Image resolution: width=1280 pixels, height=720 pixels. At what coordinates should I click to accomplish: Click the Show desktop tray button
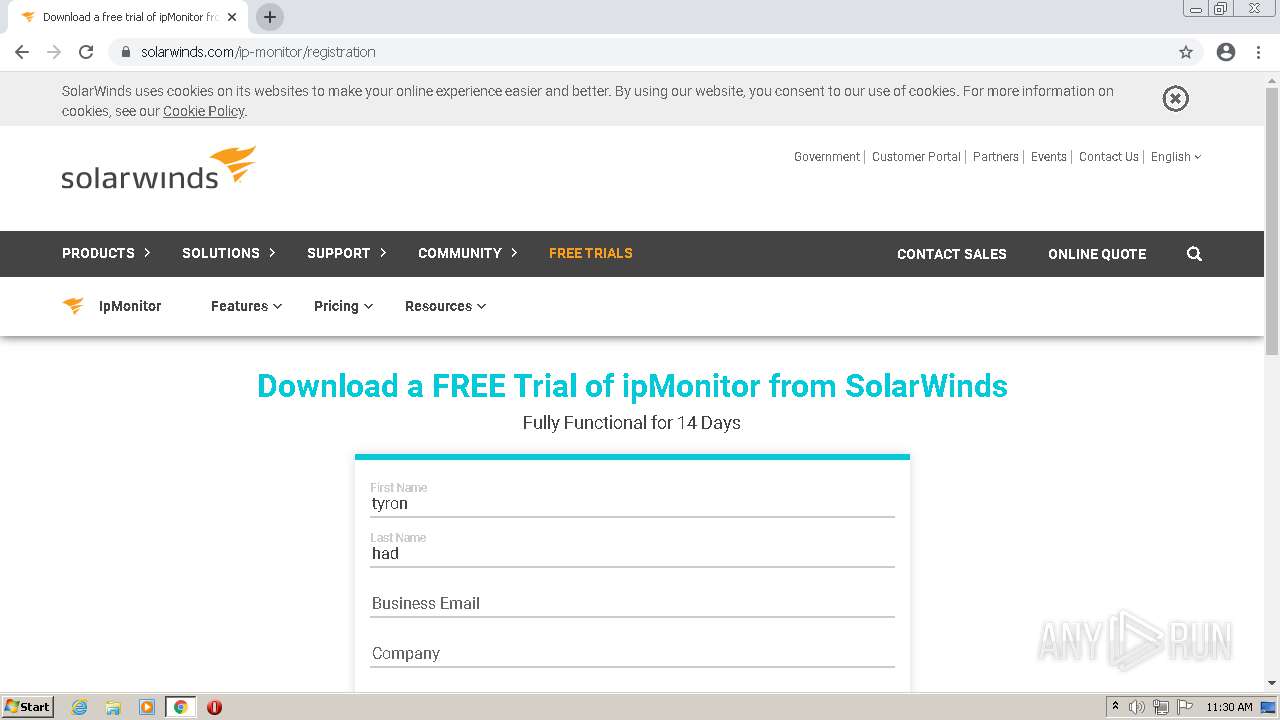pos(1268,707)
